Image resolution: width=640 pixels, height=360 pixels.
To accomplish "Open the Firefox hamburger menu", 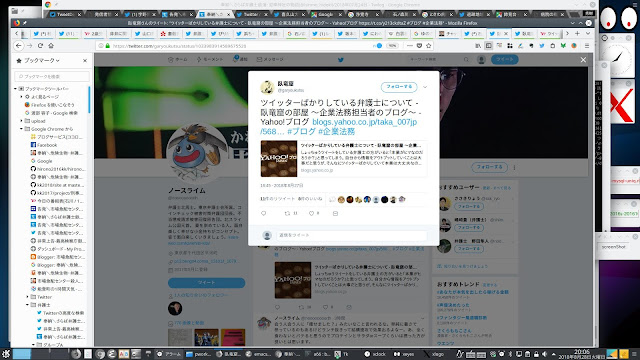I will pos(587,46).
